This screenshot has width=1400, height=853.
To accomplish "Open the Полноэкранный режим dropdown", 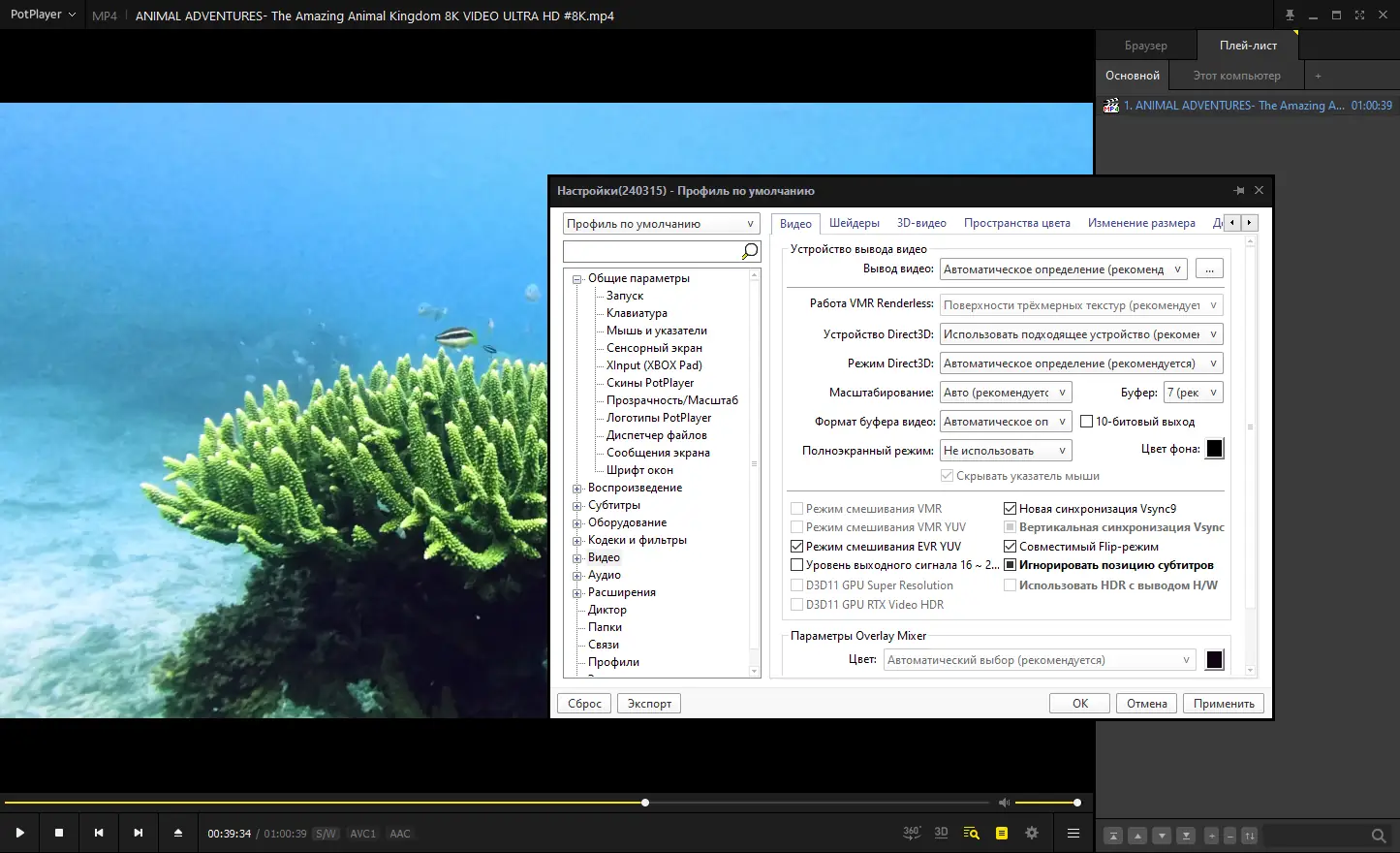I will (1005, 451).
